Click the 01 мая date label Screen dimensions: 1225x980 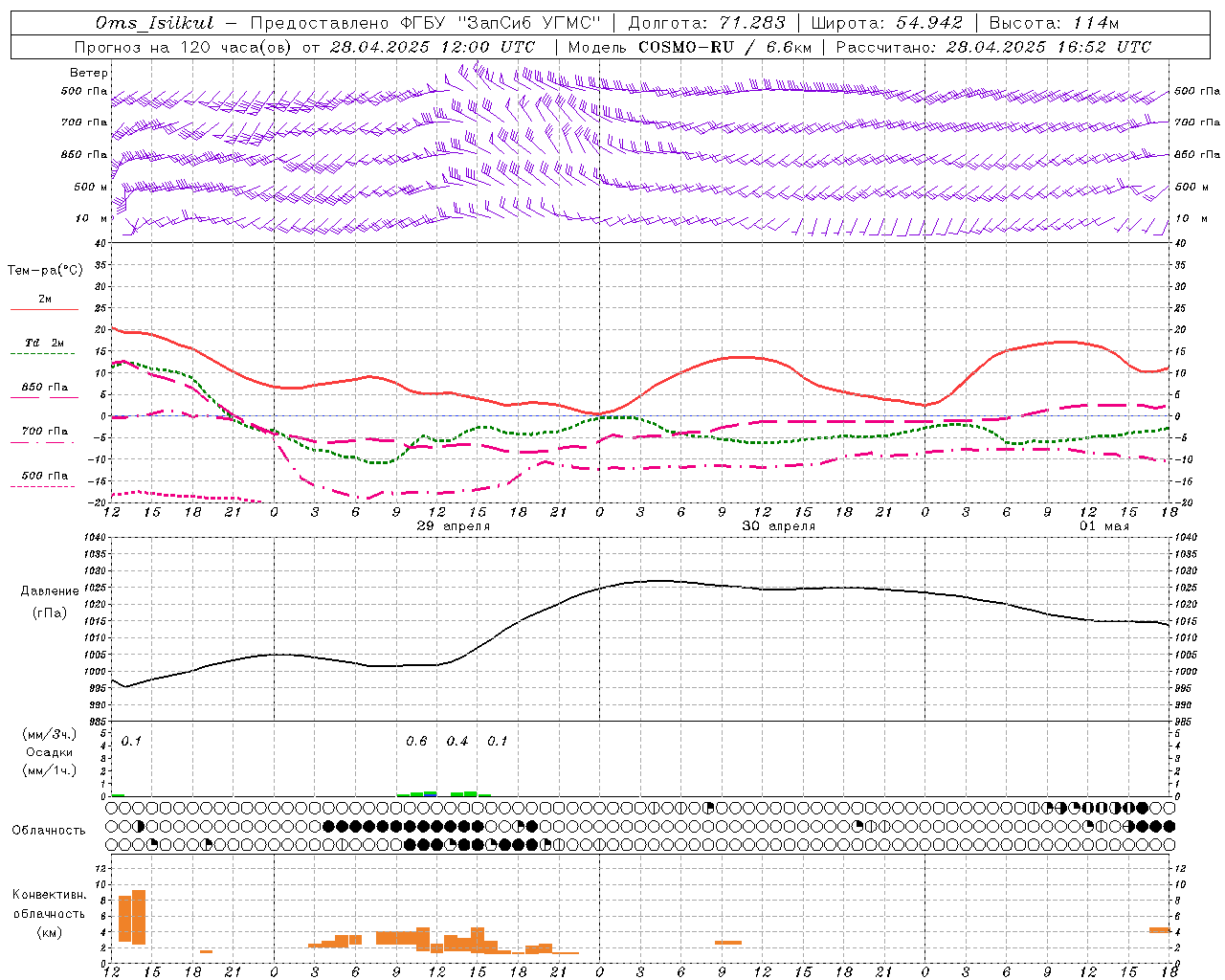pos(1104,526)
